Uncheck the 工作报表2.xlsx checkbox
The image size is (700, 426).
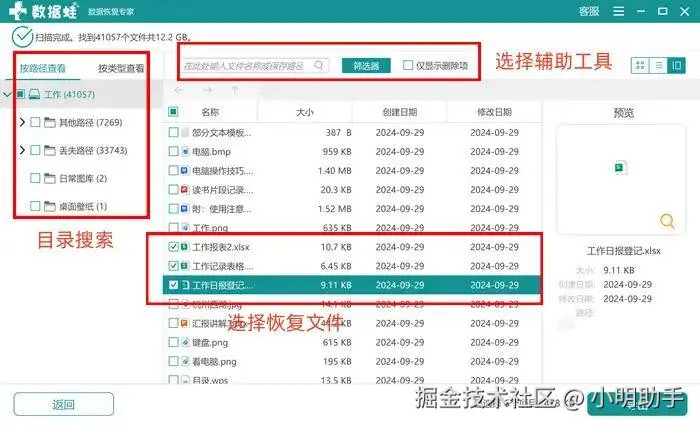(173, 246)
